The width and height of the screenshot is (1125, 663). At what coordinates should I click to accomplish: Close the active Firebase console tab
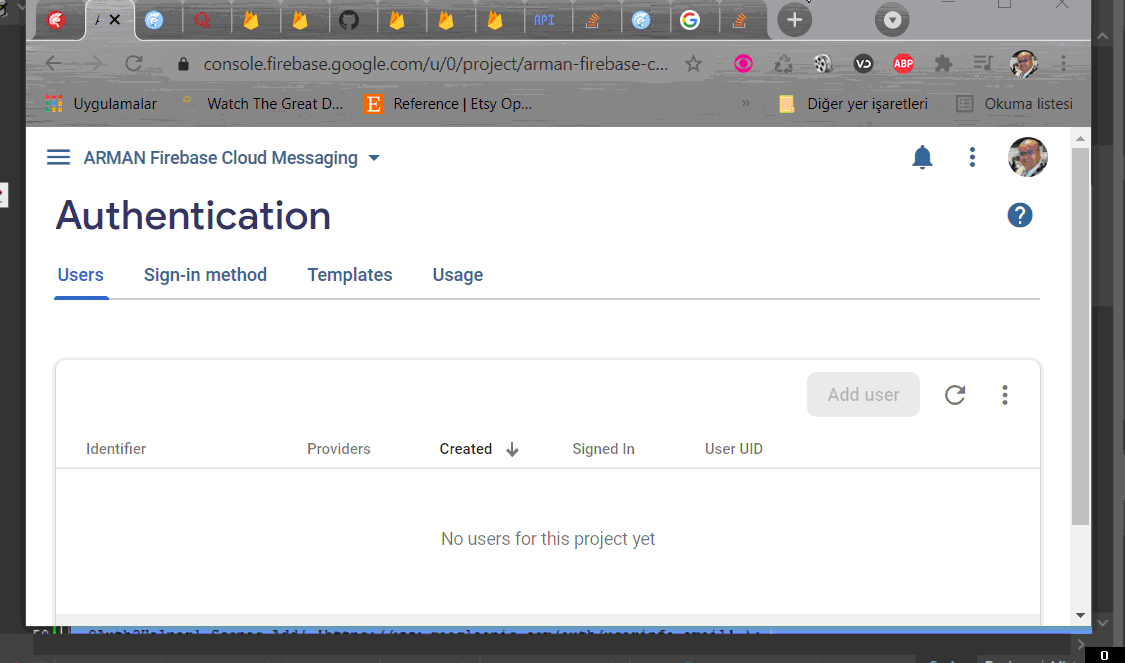114,20
